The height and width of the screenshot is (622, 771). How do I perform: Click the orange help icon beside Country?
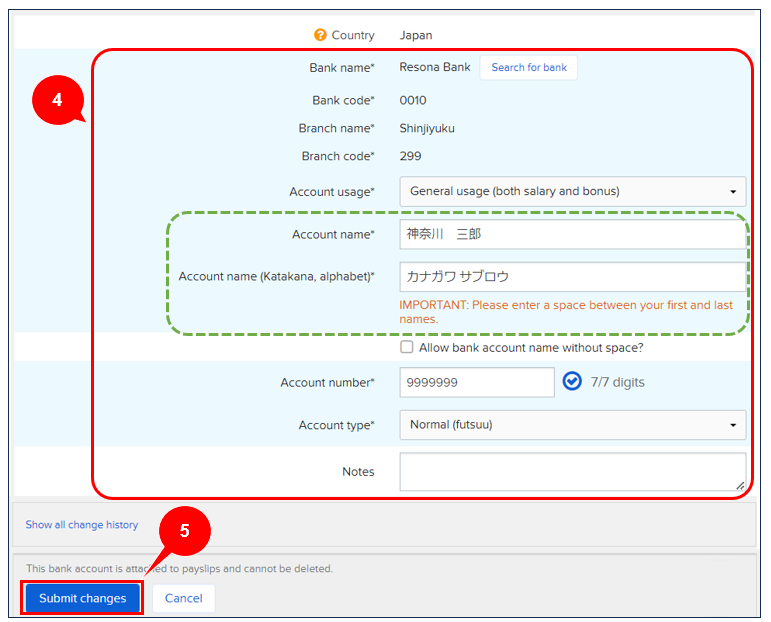(x=320, y=35)
